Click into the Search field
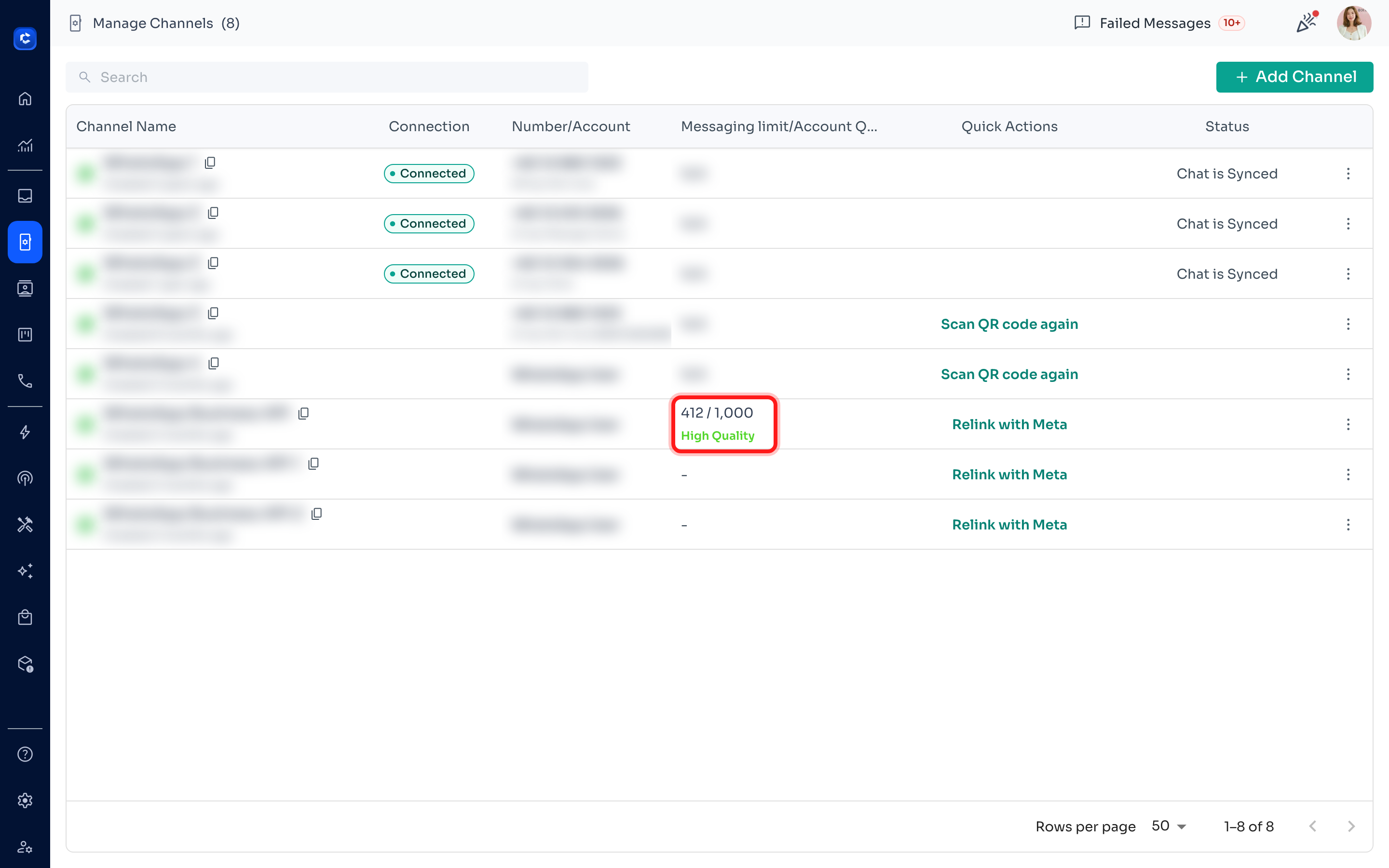The height and width of the screenshot is (868, 1389). (327, 77)
